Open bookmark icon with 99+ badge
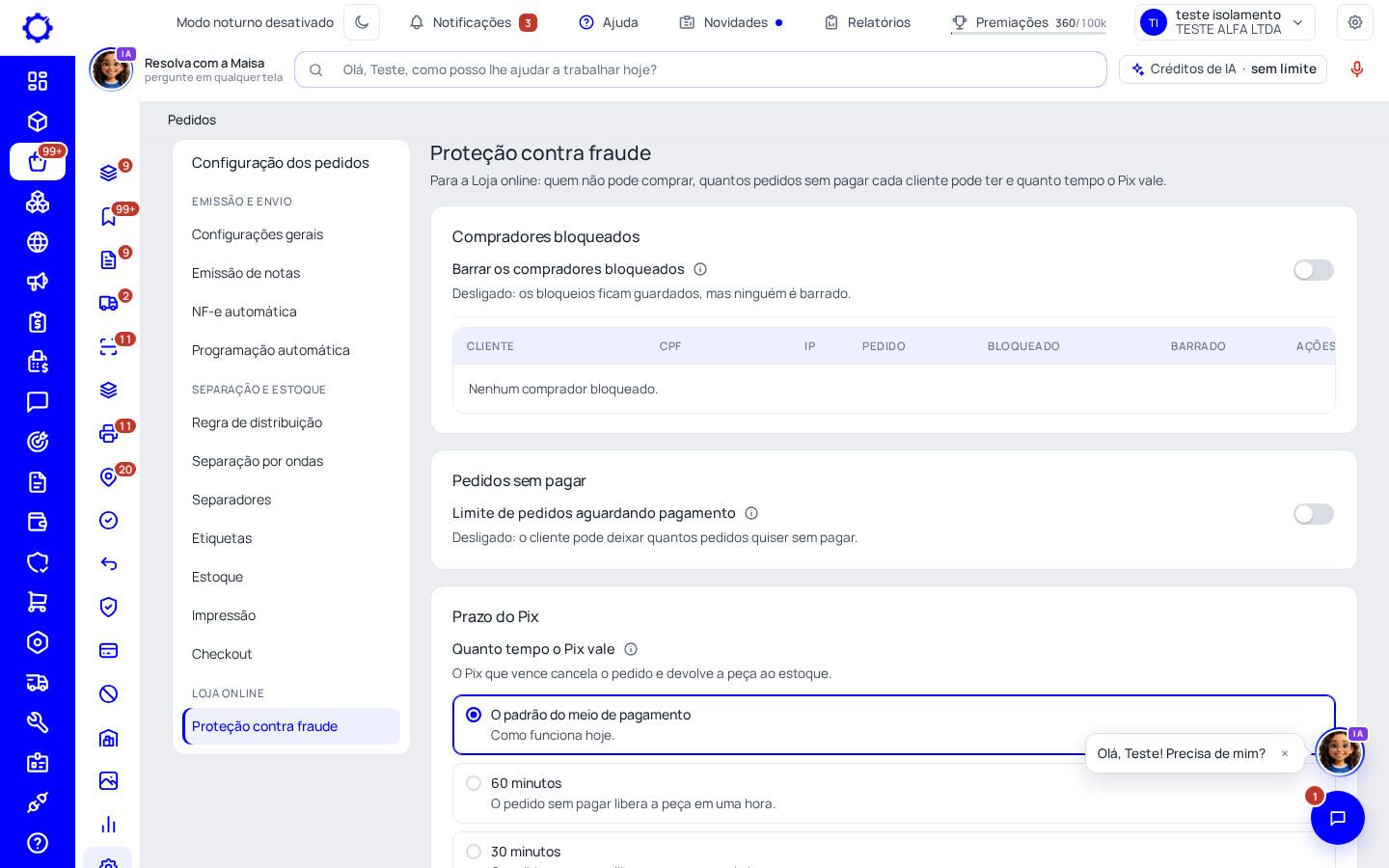This screenshot has height=868, width=1389. pos(109,216)
